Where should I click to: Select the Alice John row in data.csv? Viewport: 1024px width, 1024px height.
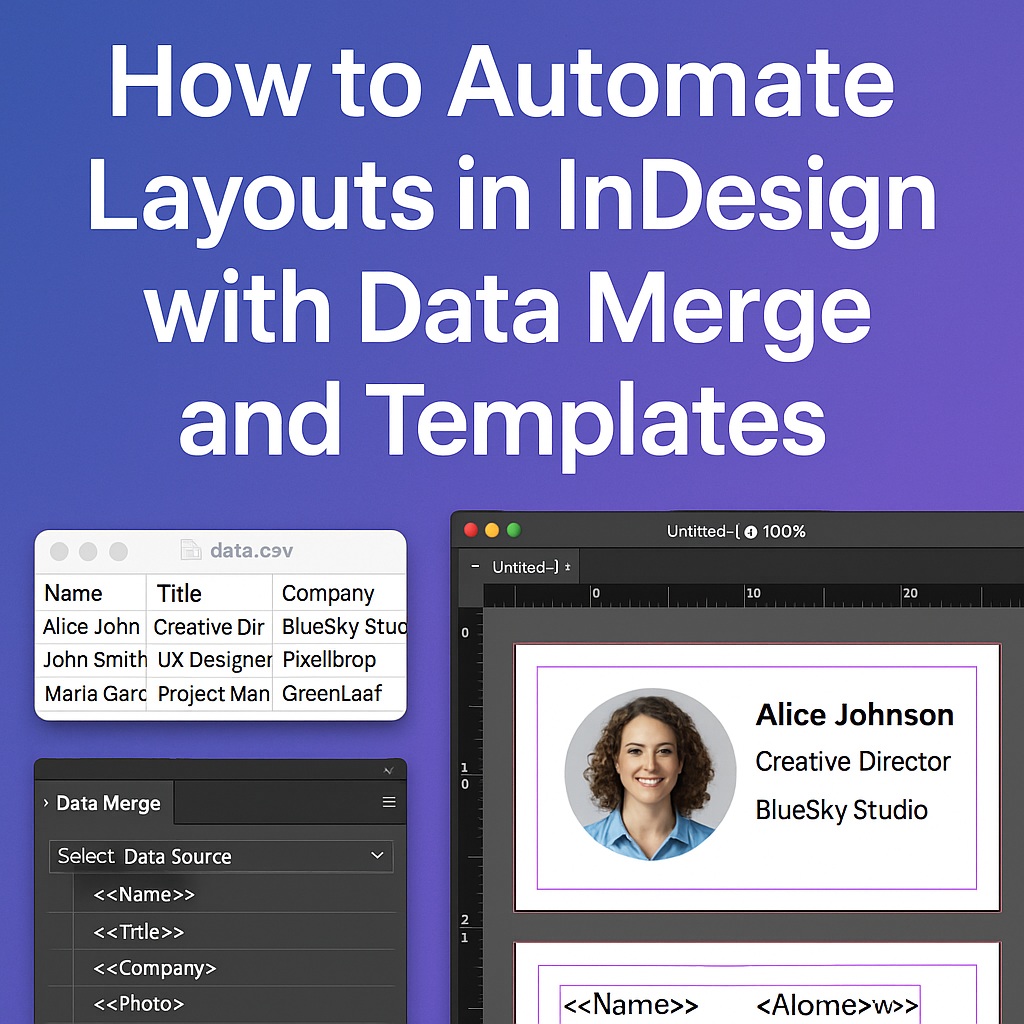coord(91,627)
